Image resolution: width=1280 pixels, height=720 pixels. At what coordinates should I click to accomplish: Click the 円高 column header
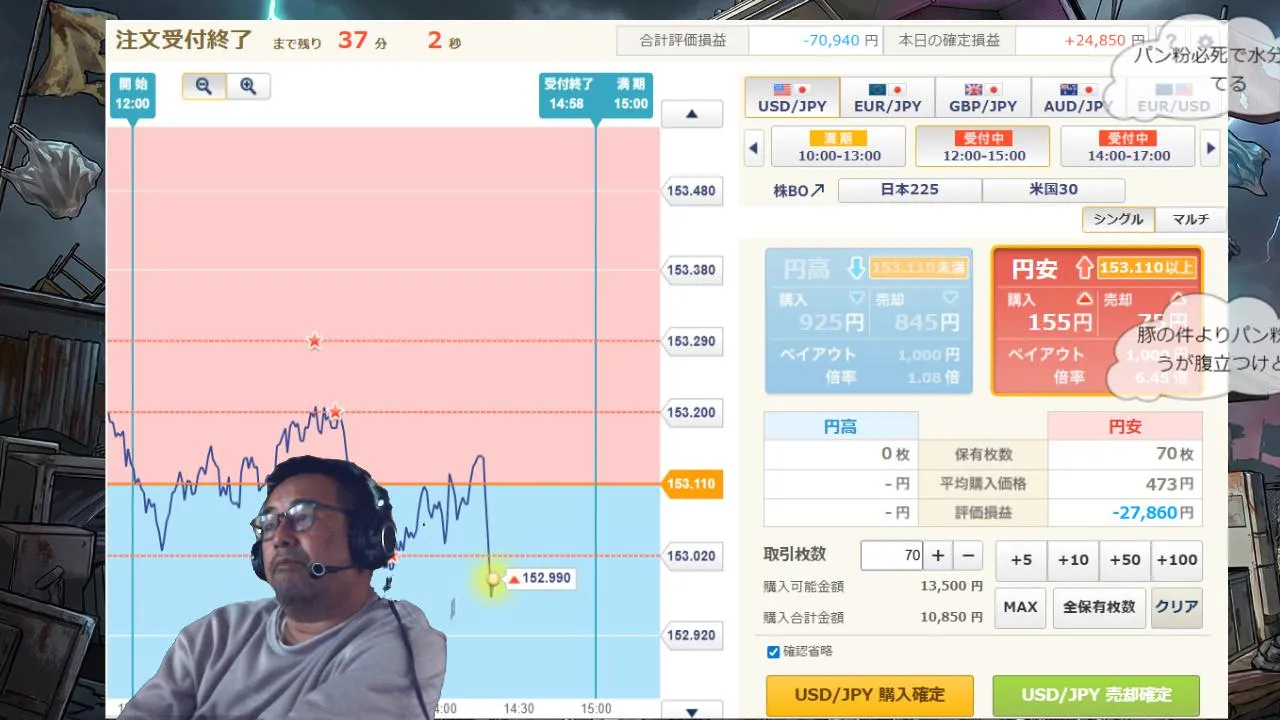coord(841,426)
